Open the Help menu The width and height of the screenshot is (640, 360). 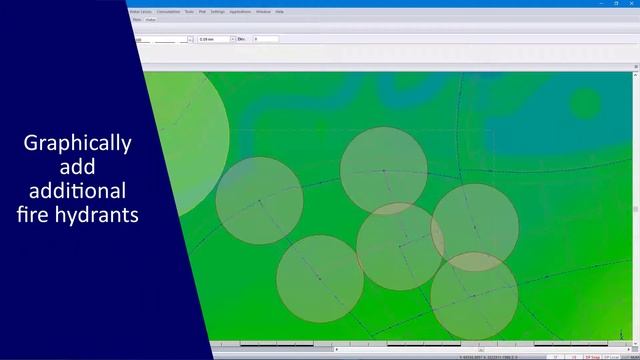[279, 12]
